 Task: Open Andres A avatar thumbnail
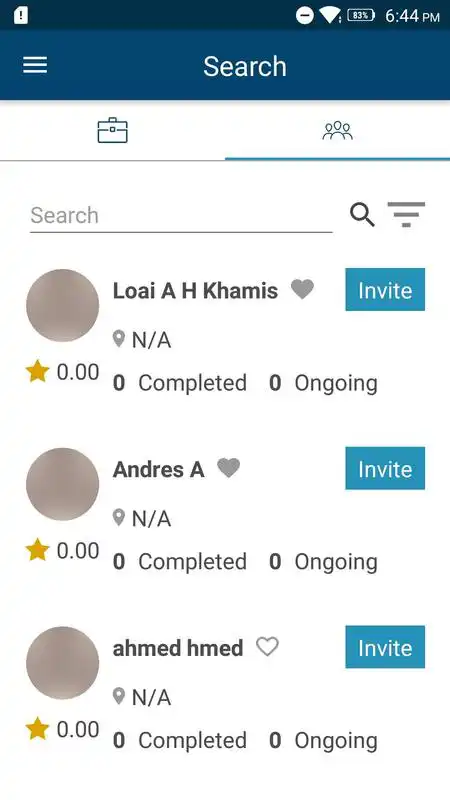click(x=62, y=484)
